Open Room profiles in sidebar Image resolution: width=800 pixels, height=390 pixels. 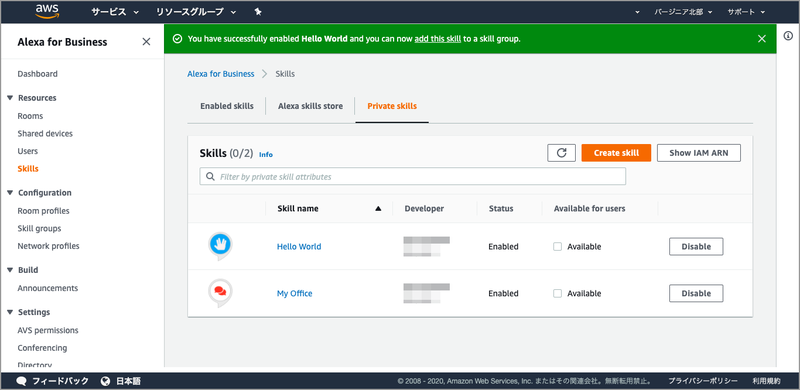(43, 211)
